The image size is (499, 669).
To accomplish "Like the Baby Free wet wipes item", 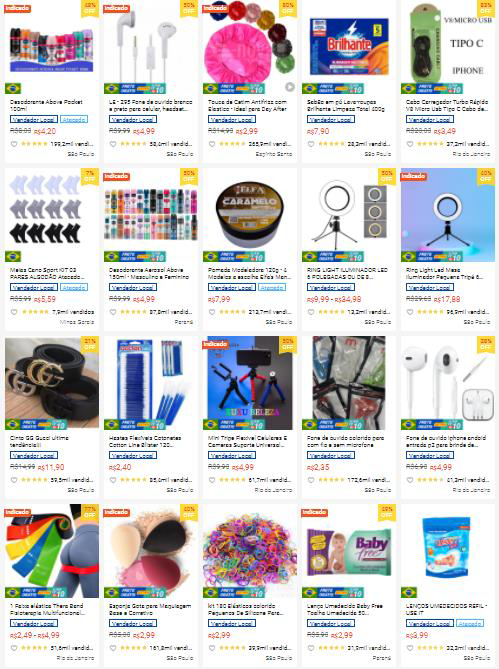I will point(310,648).
